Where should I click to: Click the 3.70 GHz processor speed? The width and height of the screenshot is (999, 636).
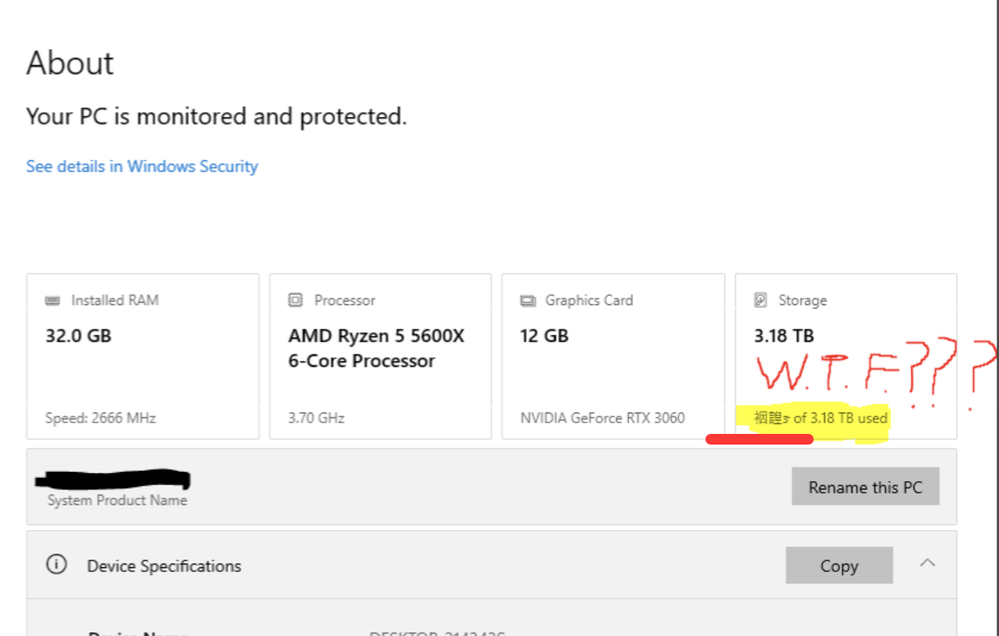point(316,418)
